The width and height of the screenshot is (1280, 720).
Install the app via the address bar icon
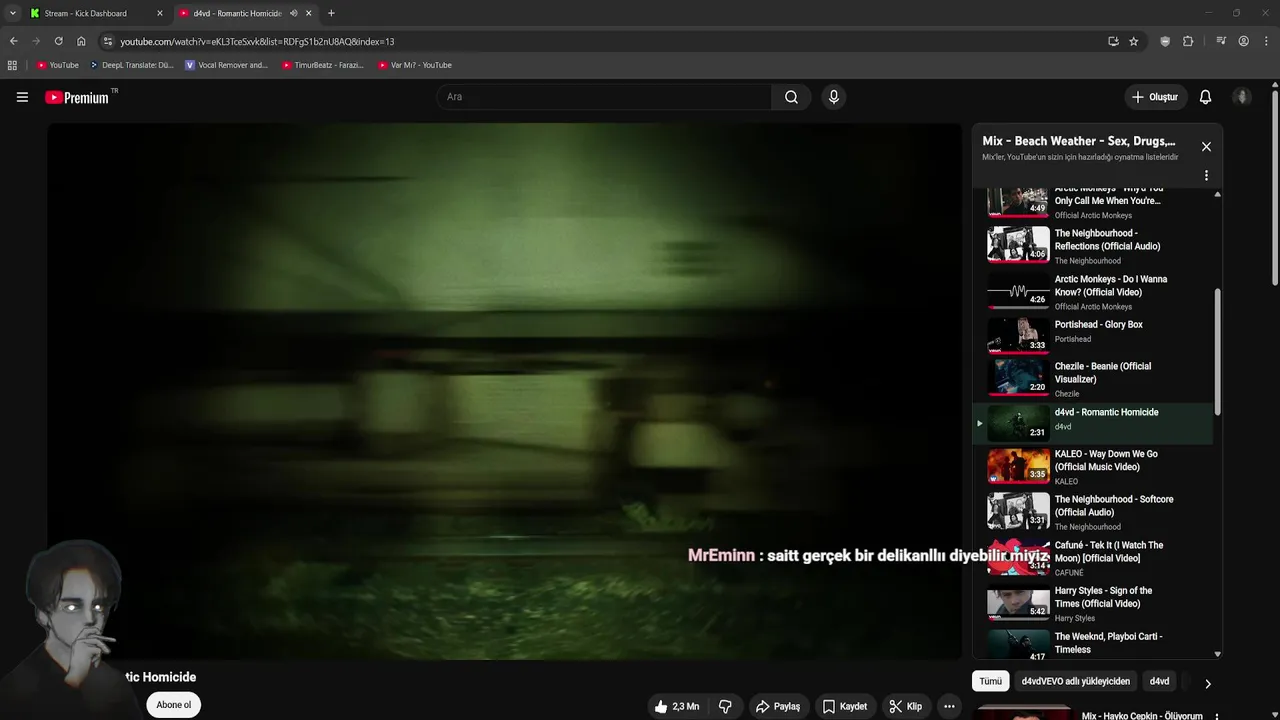[x=1113, y=41]
